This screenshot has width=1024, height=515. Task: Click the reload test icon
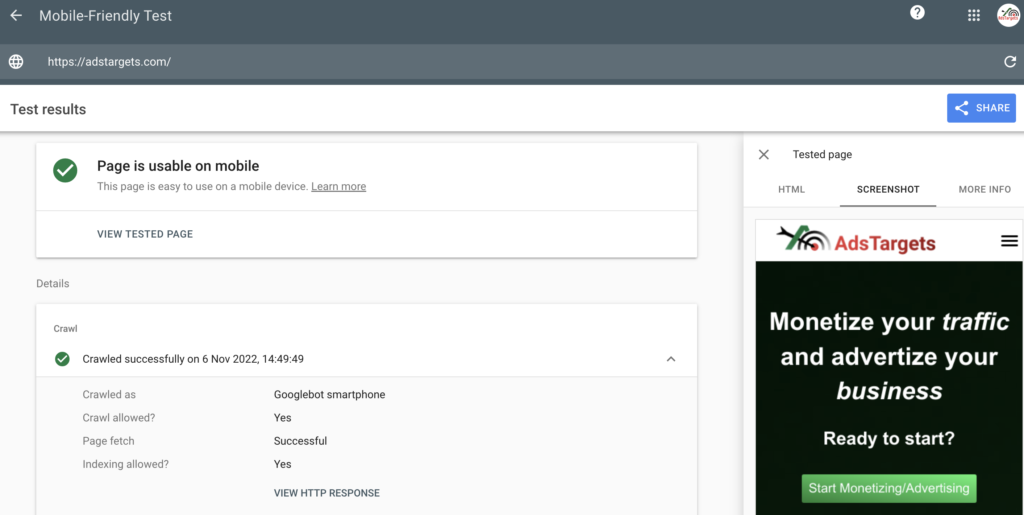coord(1010,62)
